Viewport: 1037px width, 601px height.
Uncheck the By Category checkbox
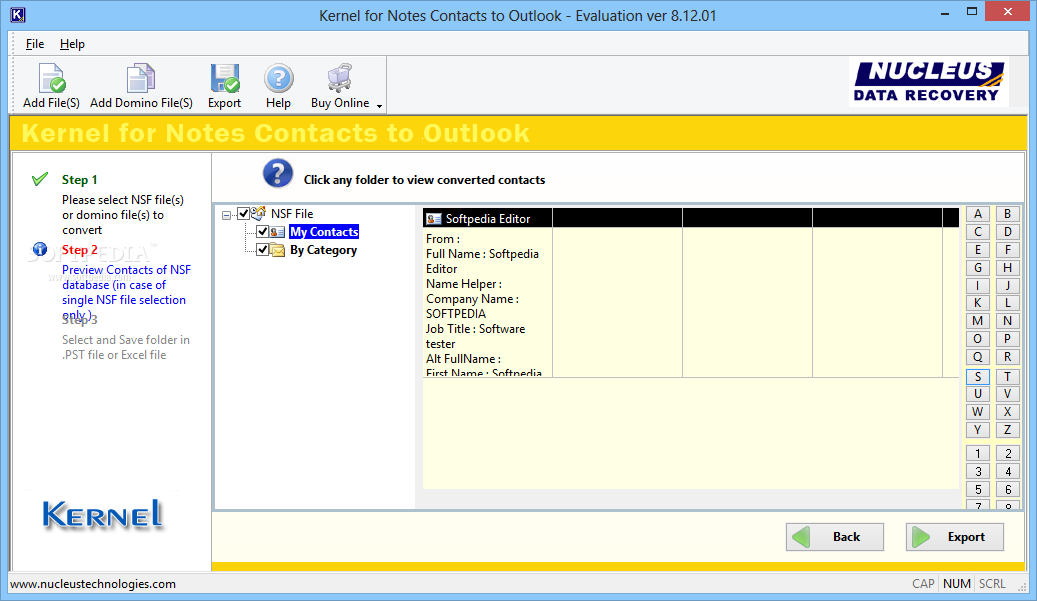[x=263, y=249]
